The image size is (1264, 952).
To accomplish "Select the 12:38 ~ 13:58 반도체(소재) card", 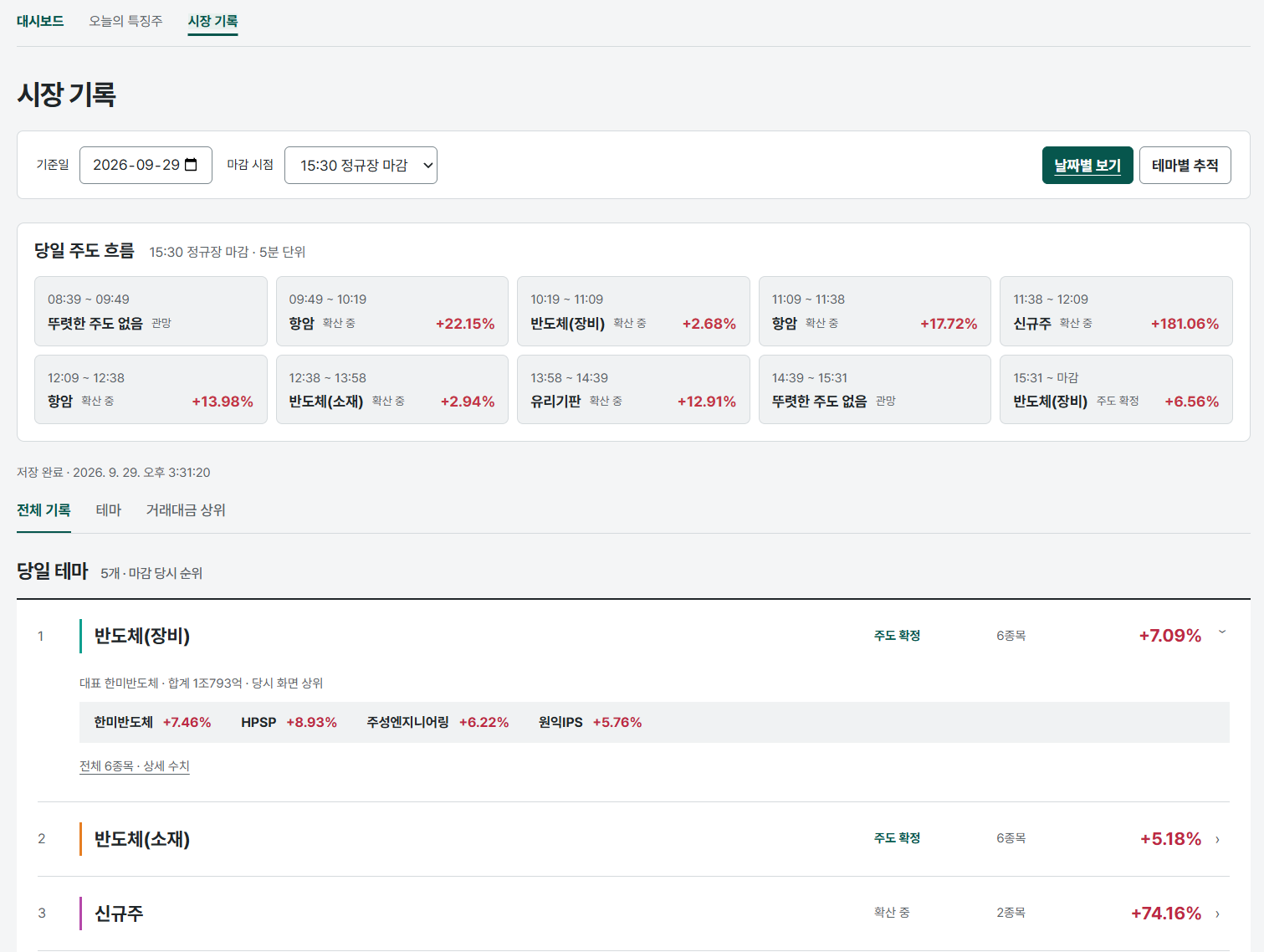I will pyautogui.click(x=392, y=390).
